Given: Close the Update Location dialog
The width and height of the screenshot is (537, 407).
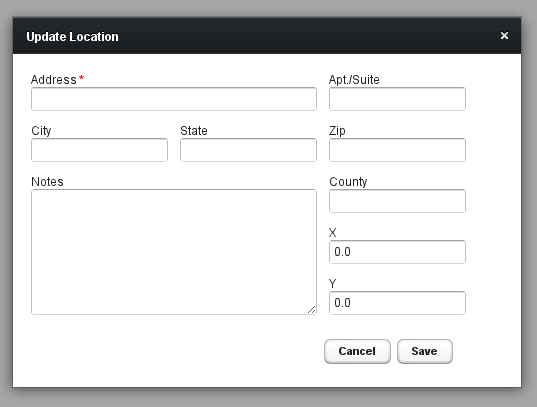Looking at the screenshot, I should tap(504, 36).
